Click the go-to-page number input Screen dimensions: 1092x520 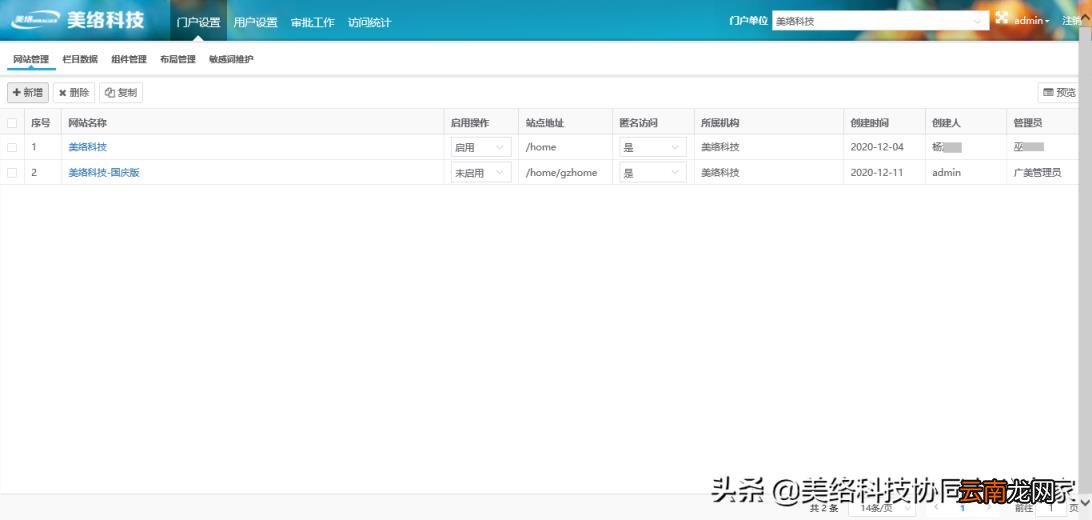coord(1052,509)
